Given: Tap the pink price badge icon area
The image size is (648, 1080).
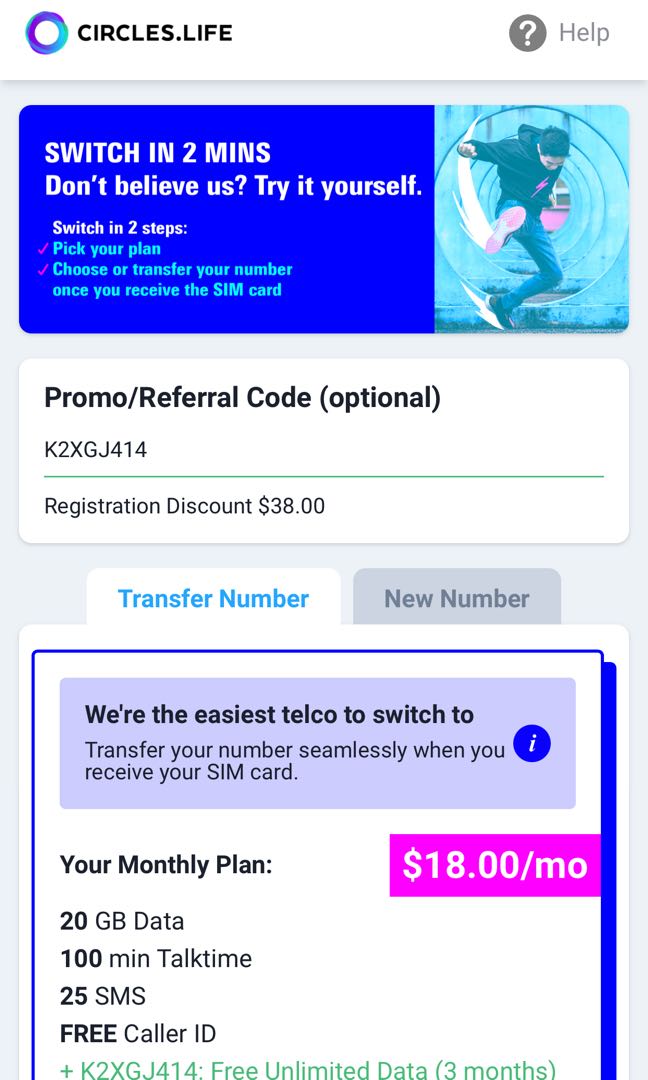Looking at the screenshot, I should point(494,866).
